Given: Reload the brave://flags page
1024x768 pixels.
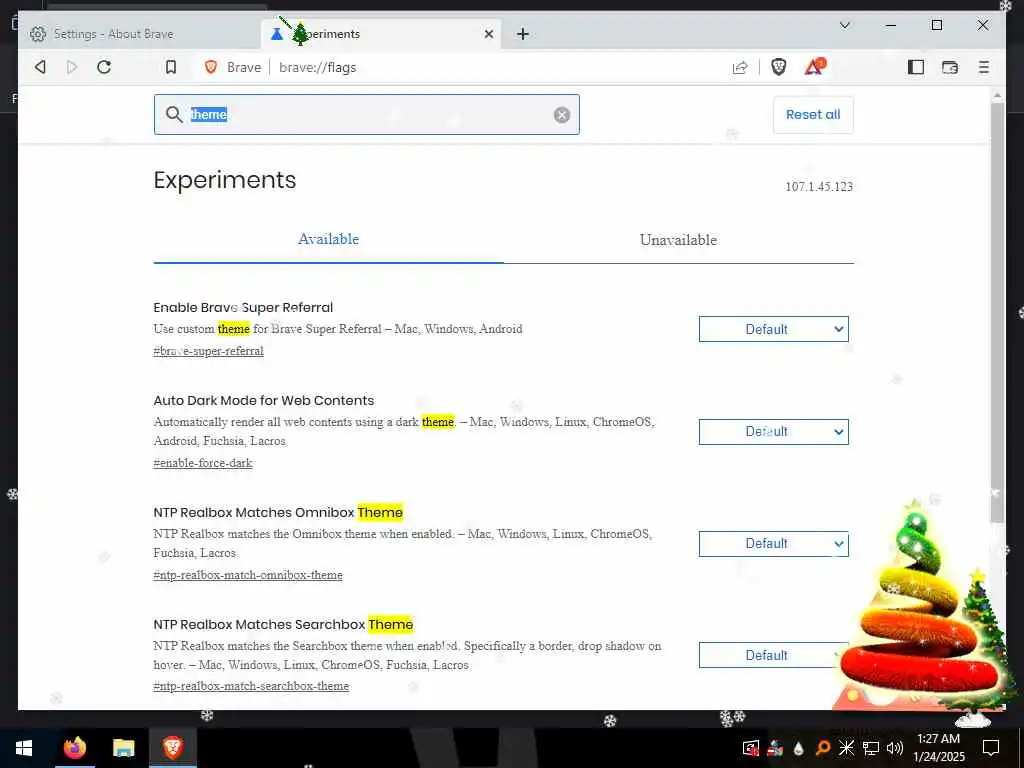Looking at the screenshot, I should point(104,67).
